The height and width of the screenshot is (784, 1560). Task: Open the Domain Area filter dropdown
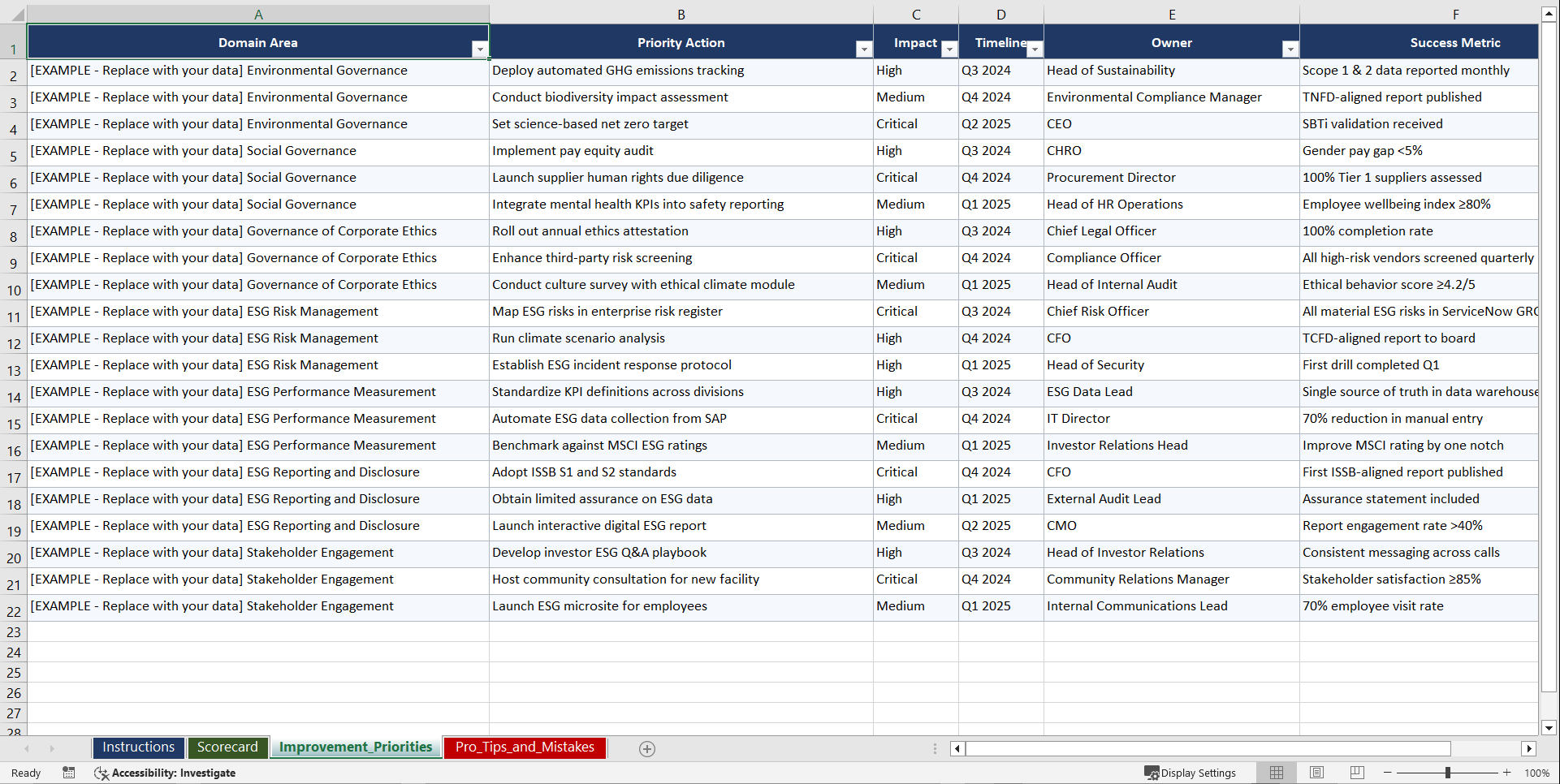480,50
